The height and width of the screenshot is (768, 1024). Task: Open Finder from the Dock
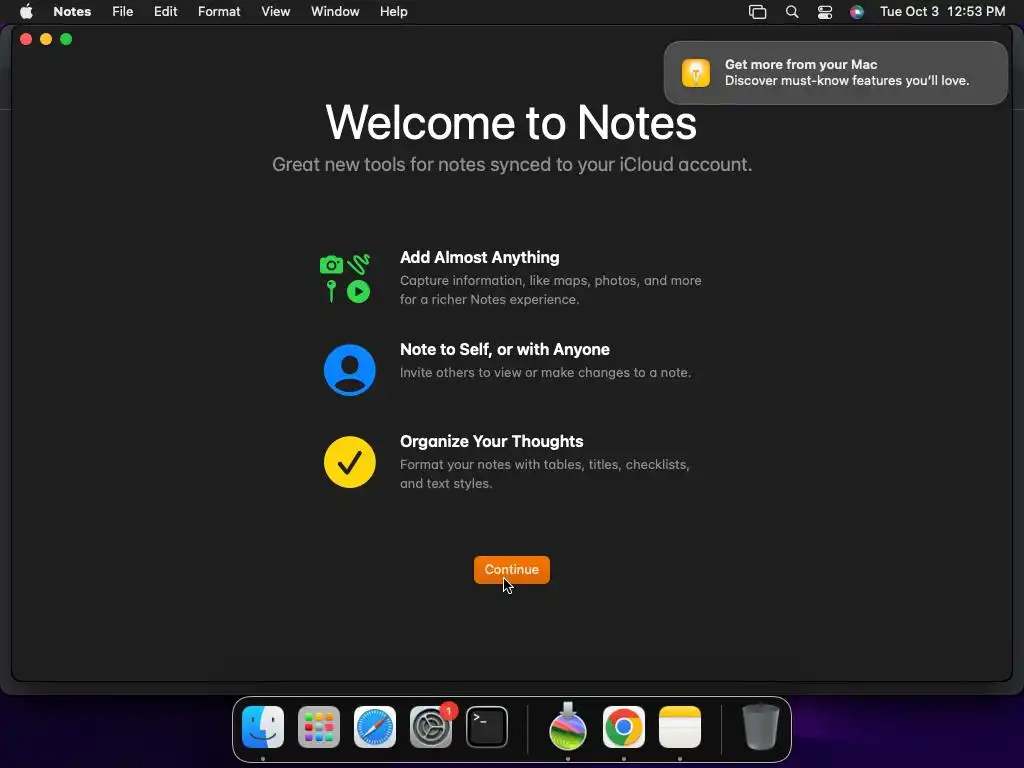coord(263,727)
